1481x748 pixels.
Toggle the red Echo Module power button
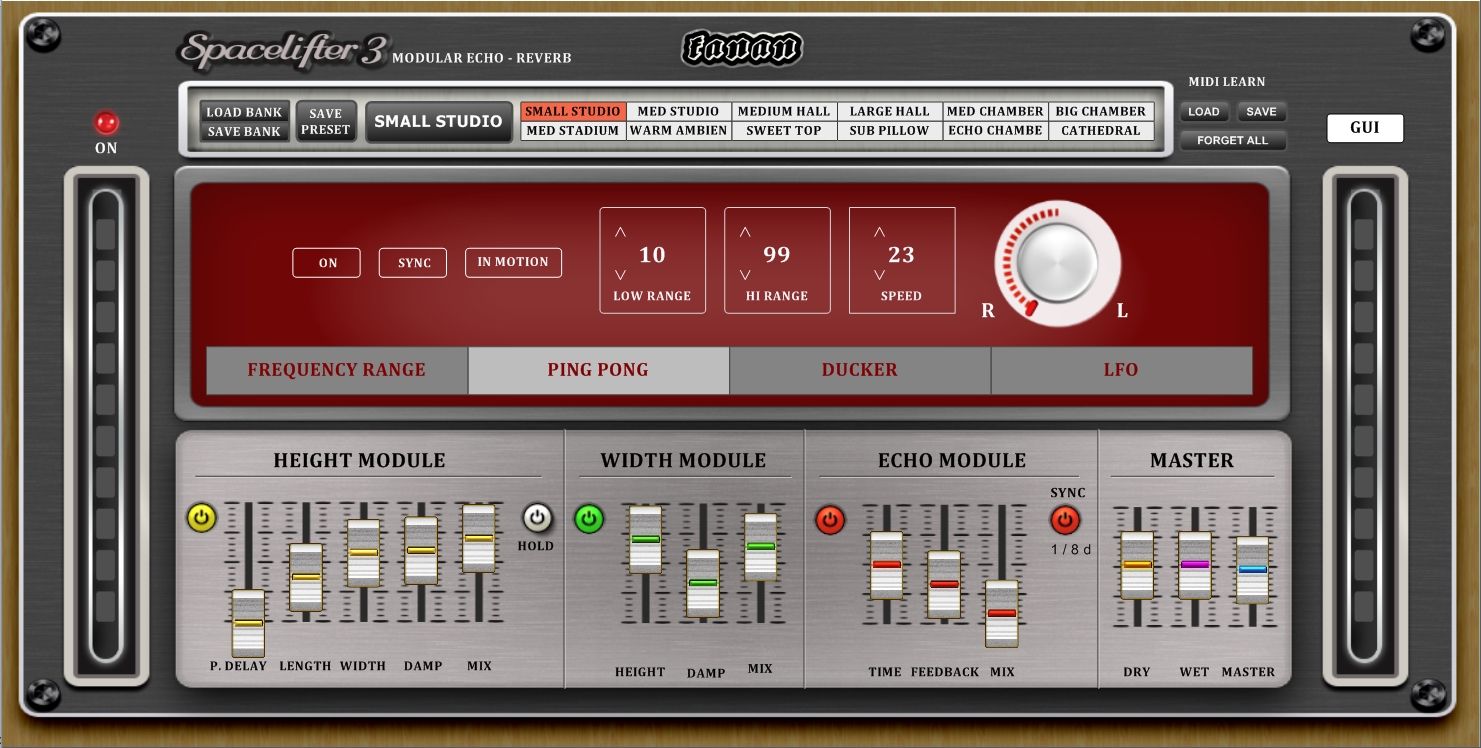tap(830, 520)
